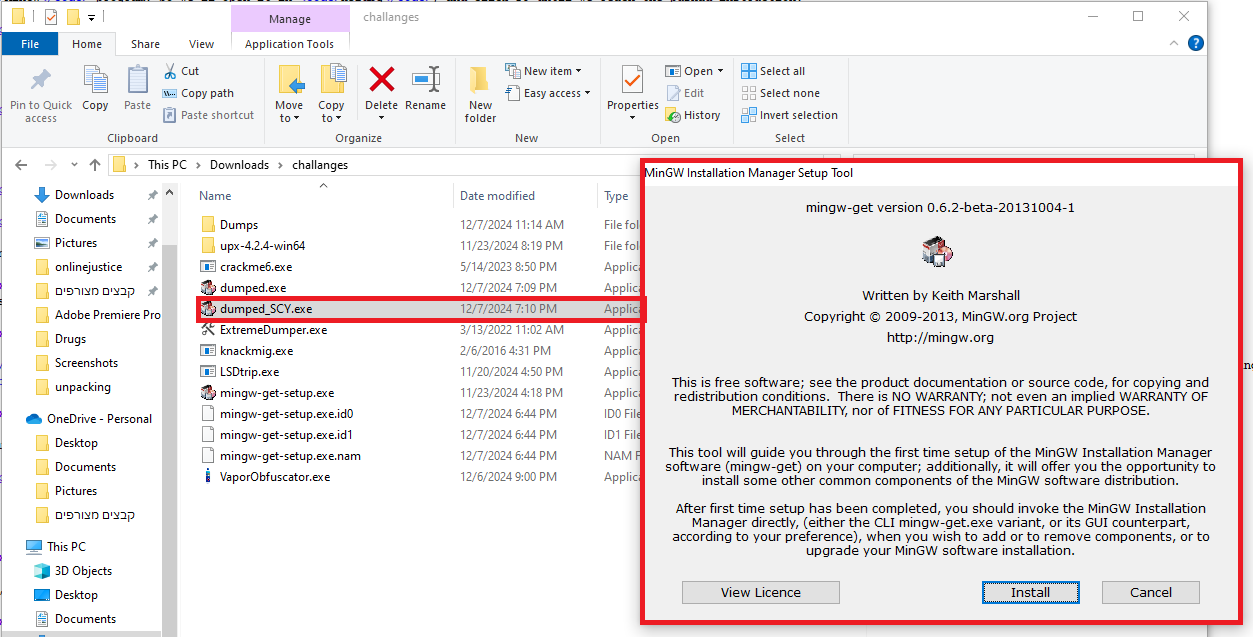The image size is (1253, 637).
Task: Click Invert selection in the ribbon
Action: [789, 115]
